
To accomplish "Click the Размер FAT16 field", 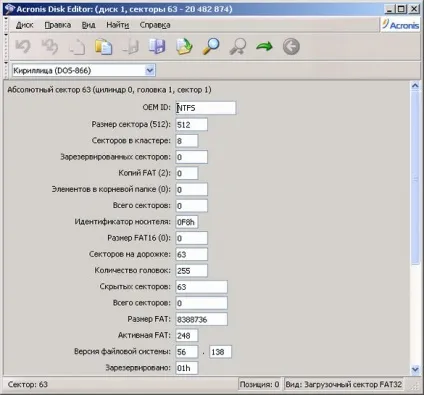I will (192, 238).
